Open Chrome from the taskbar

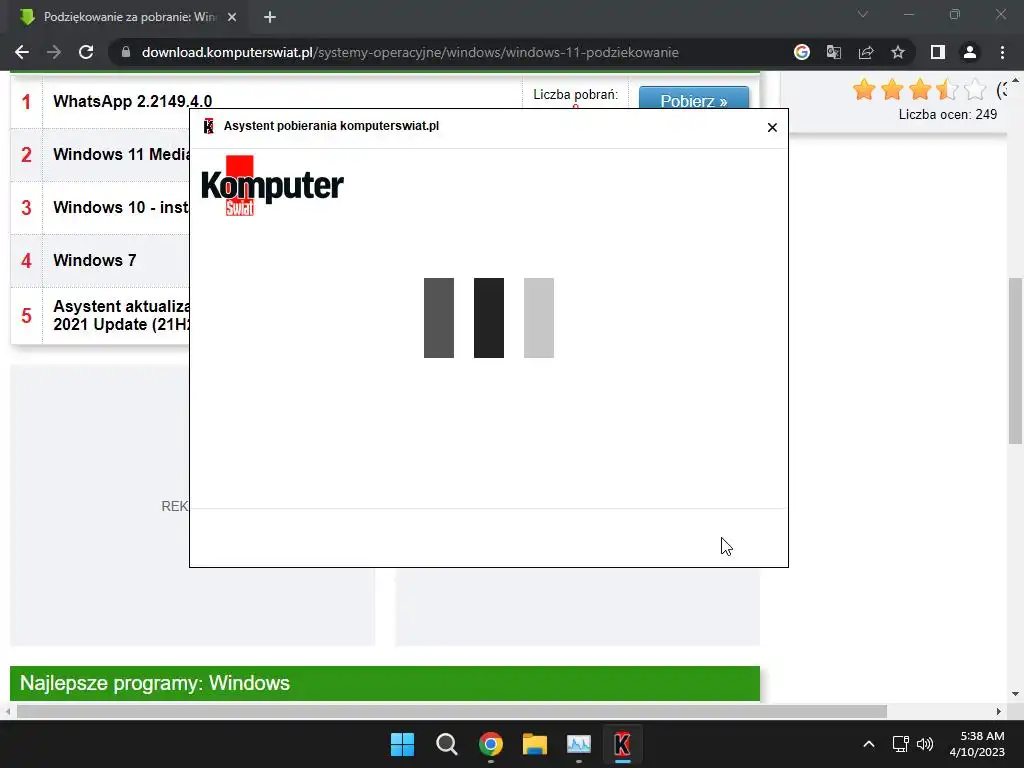pos(490,744)
